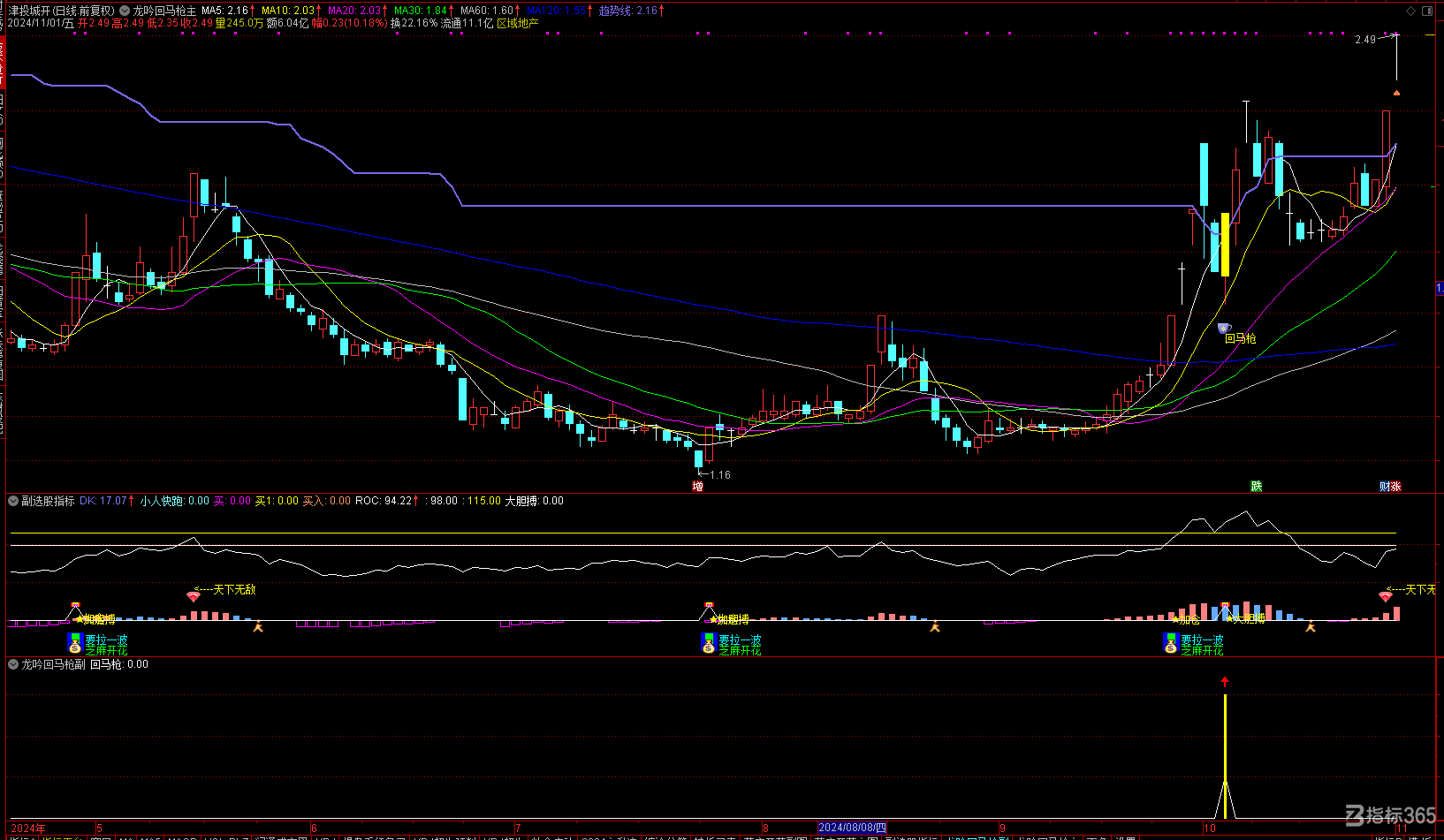Viewport: 1444px width, 840px height.
Task: Click the 1.16 low price label
Action: [x=720, y=475]
